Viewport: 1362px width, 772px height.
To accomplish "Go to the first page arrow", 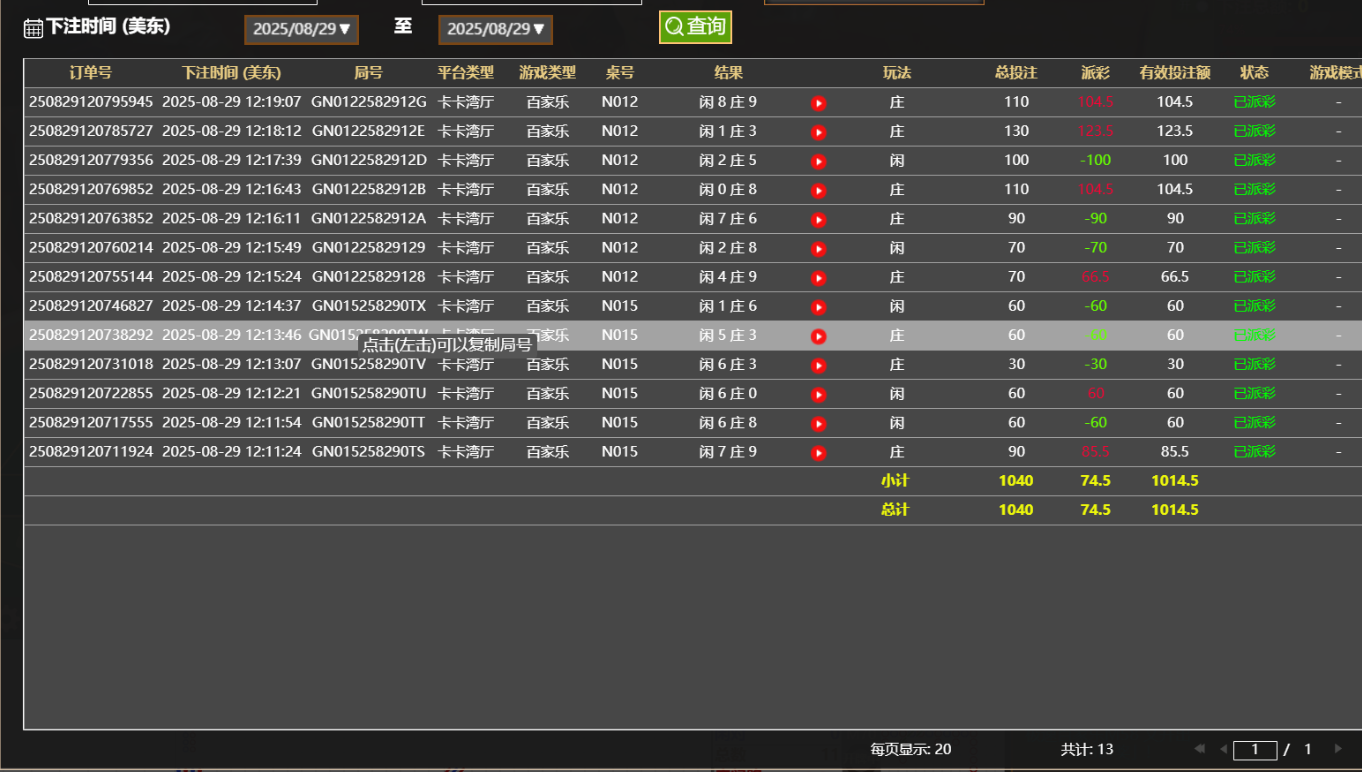I will click(1200, 749).
